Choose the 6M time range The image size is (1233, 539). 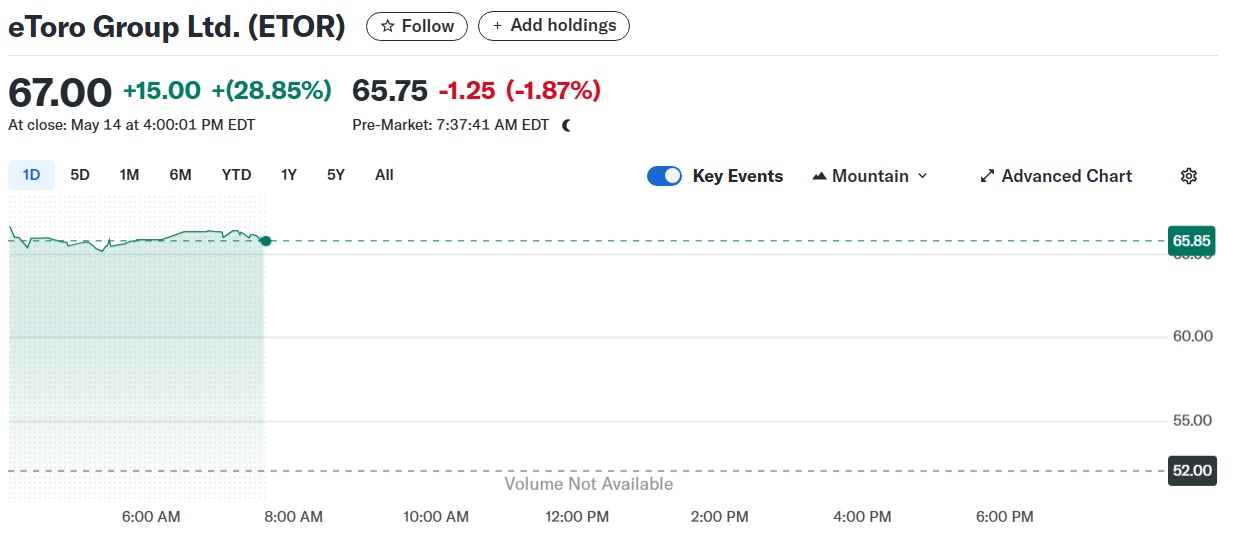pyautogui.click(x=180, y=175)
